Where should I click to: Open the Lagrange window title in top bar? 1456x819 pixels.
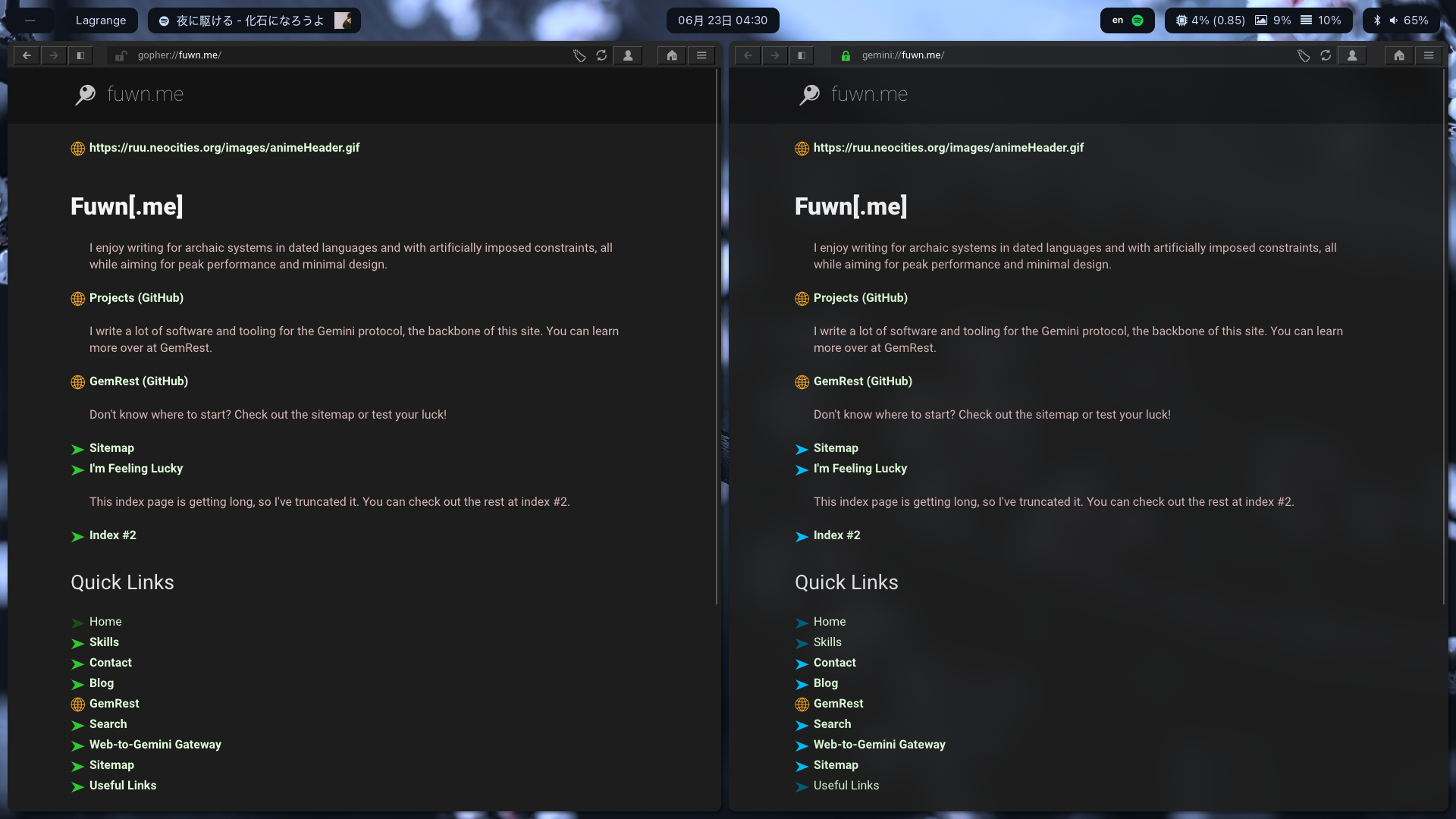101,20
